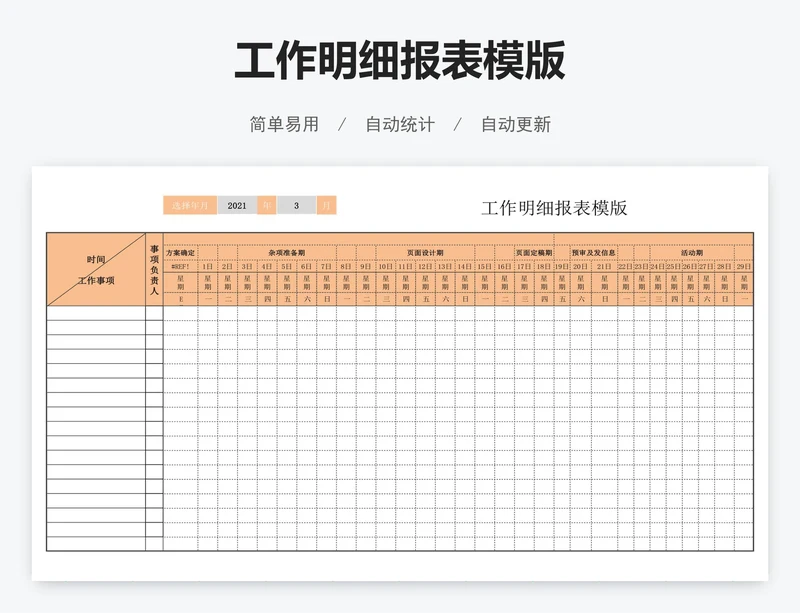Select the 6日 date cell
800x613 pixels.
tap(307, 266)
